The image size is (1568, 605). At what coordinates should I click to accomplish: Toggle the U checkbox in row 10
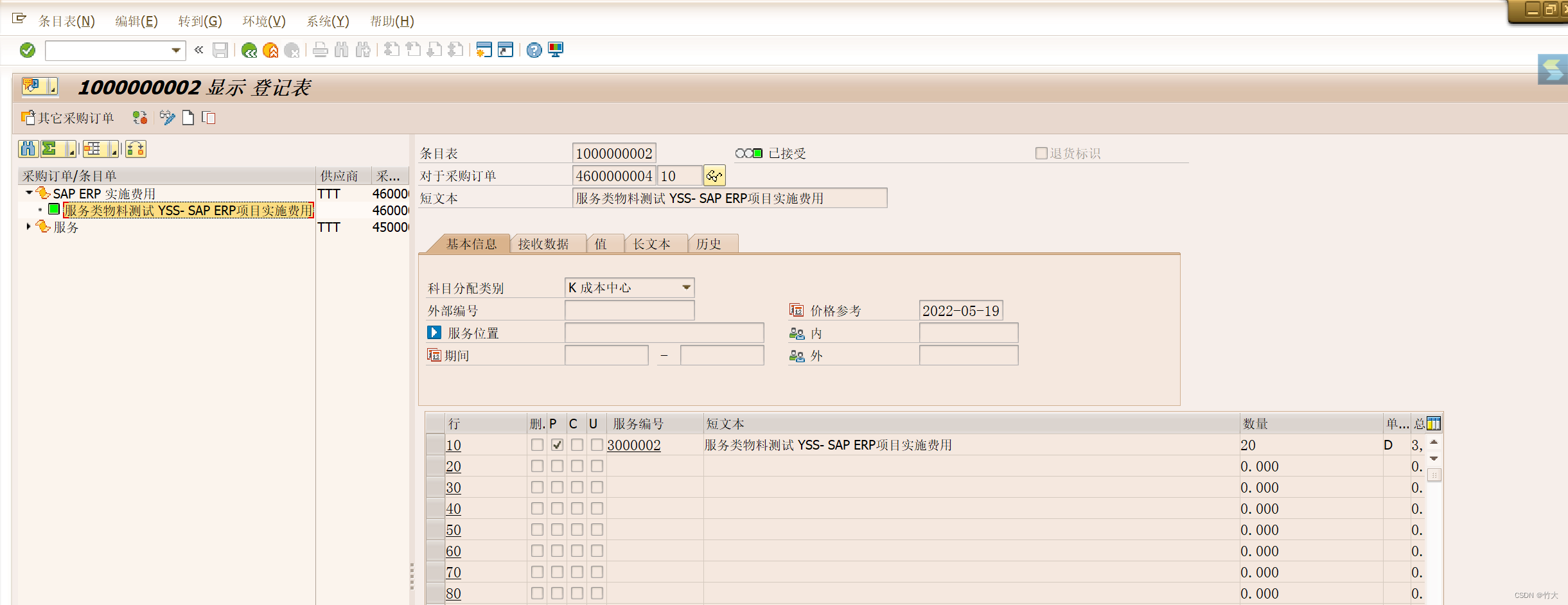[597, 444]
